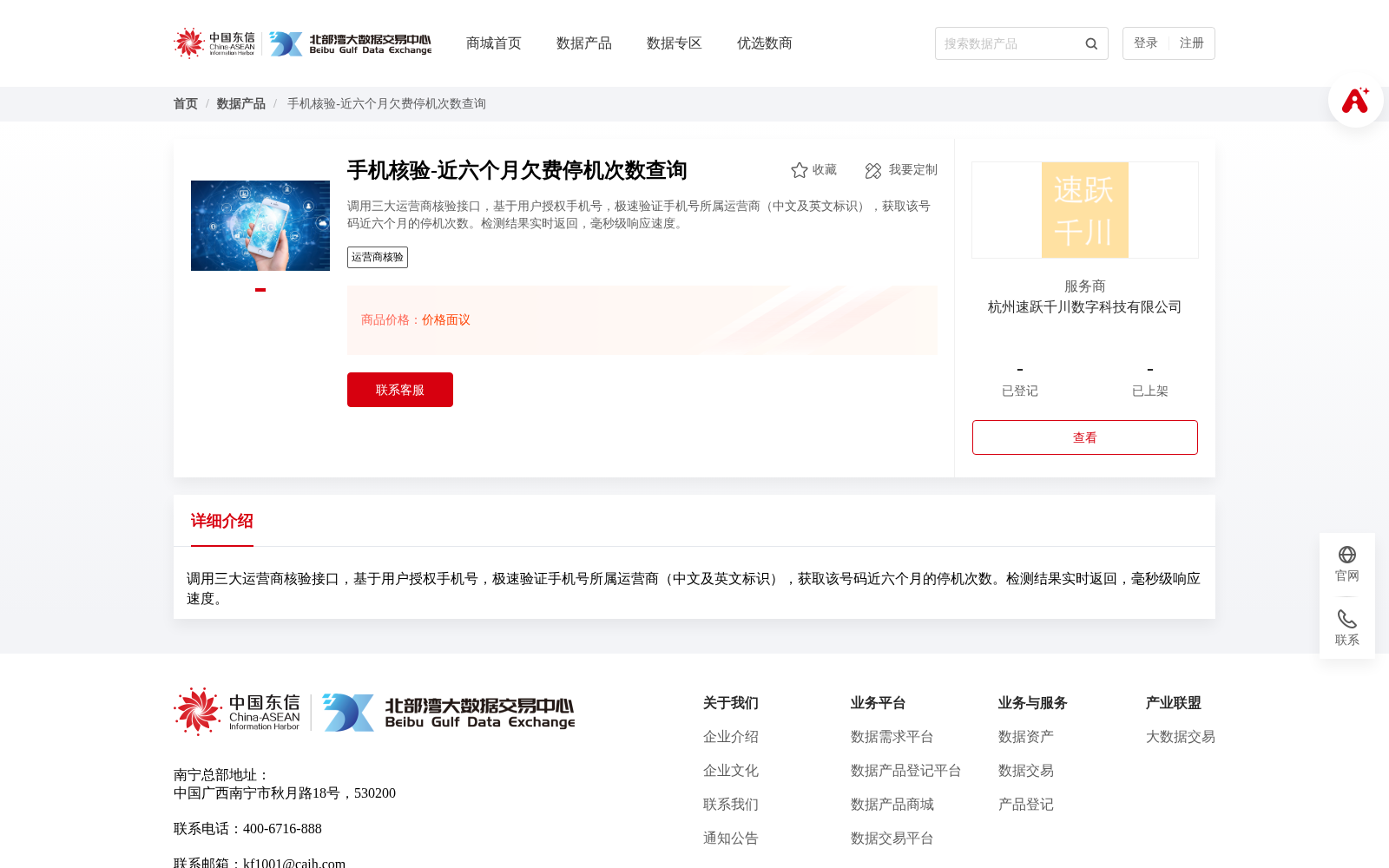Click the 登录 login link
The height and width of the screenshot is (868, 1389).
(x=1146, y=43)
